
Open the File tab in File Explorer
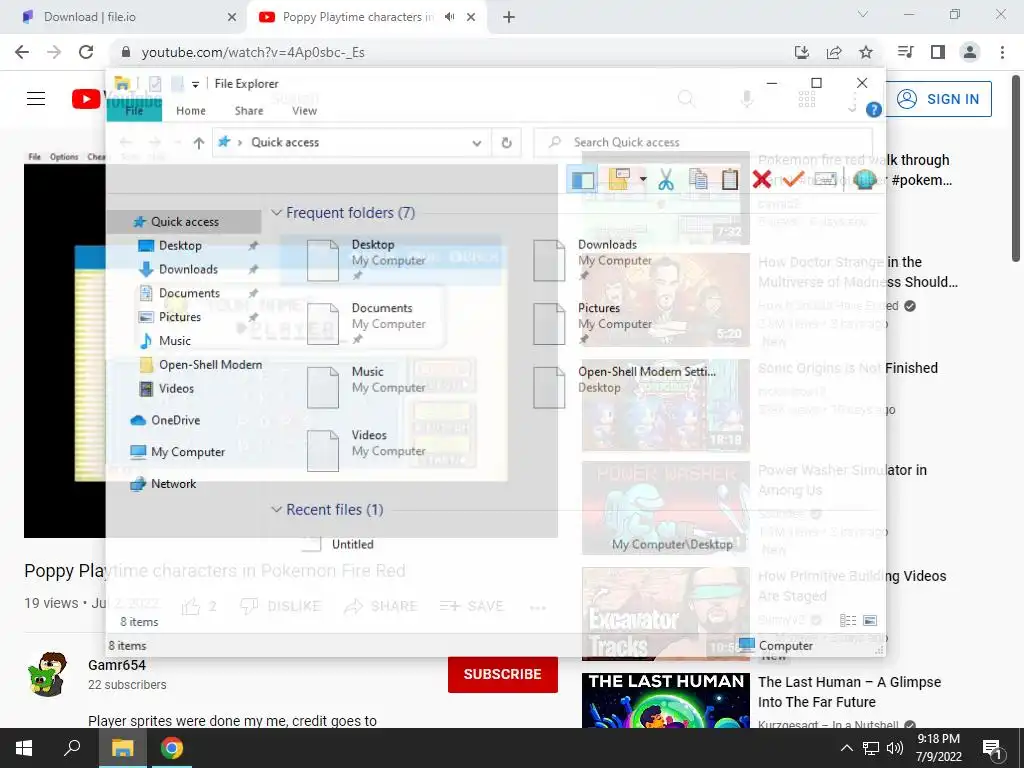point(135,110)
